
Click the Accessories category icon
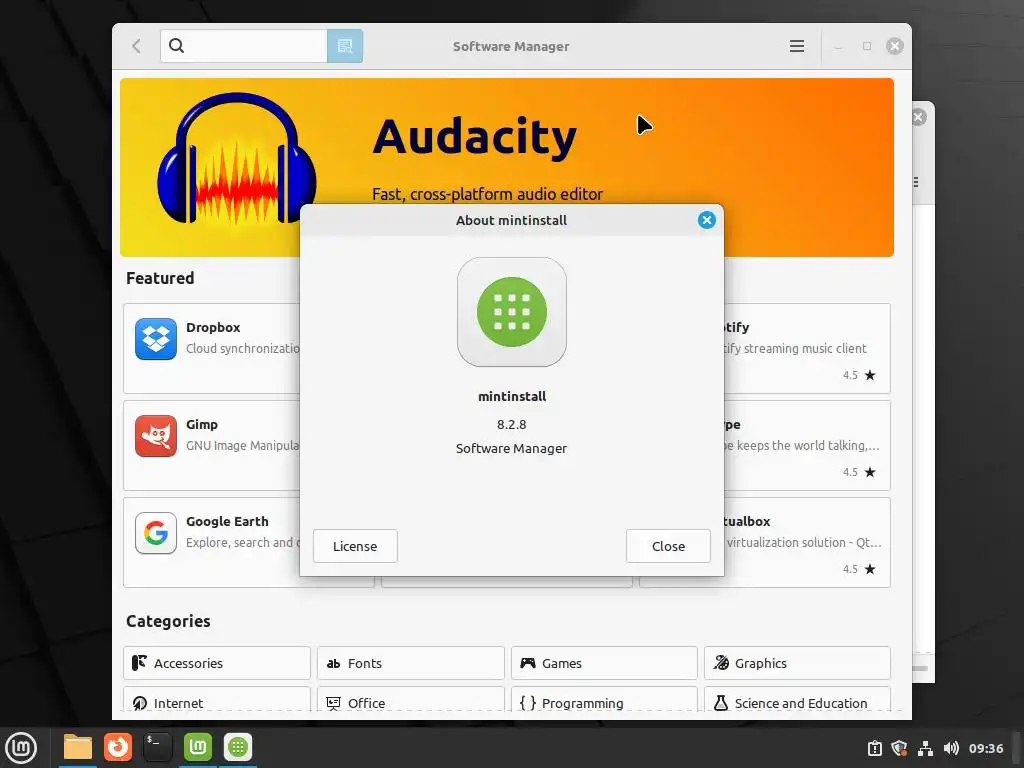139,663
